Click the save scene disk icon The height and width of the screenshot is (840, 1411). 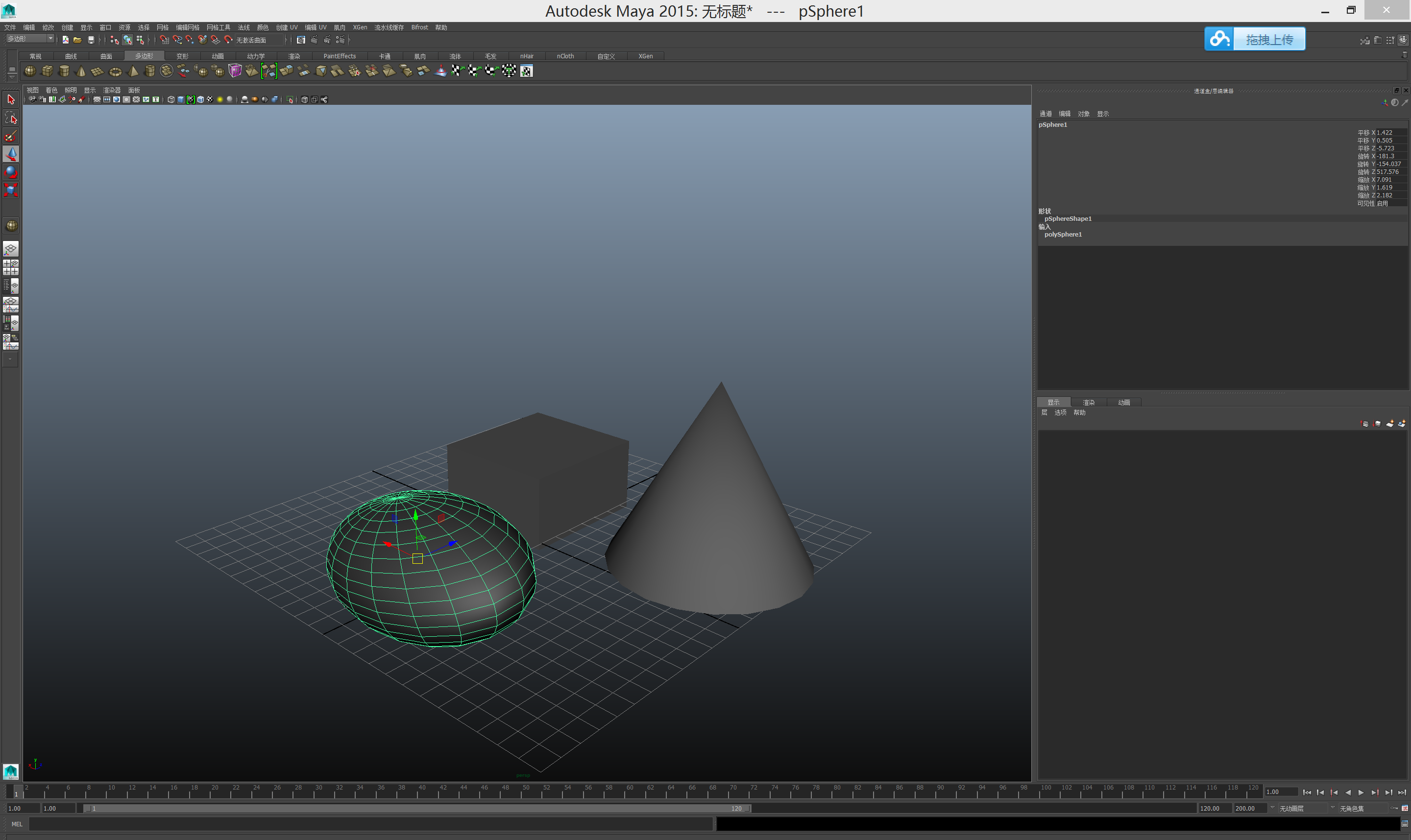[91, 40]
